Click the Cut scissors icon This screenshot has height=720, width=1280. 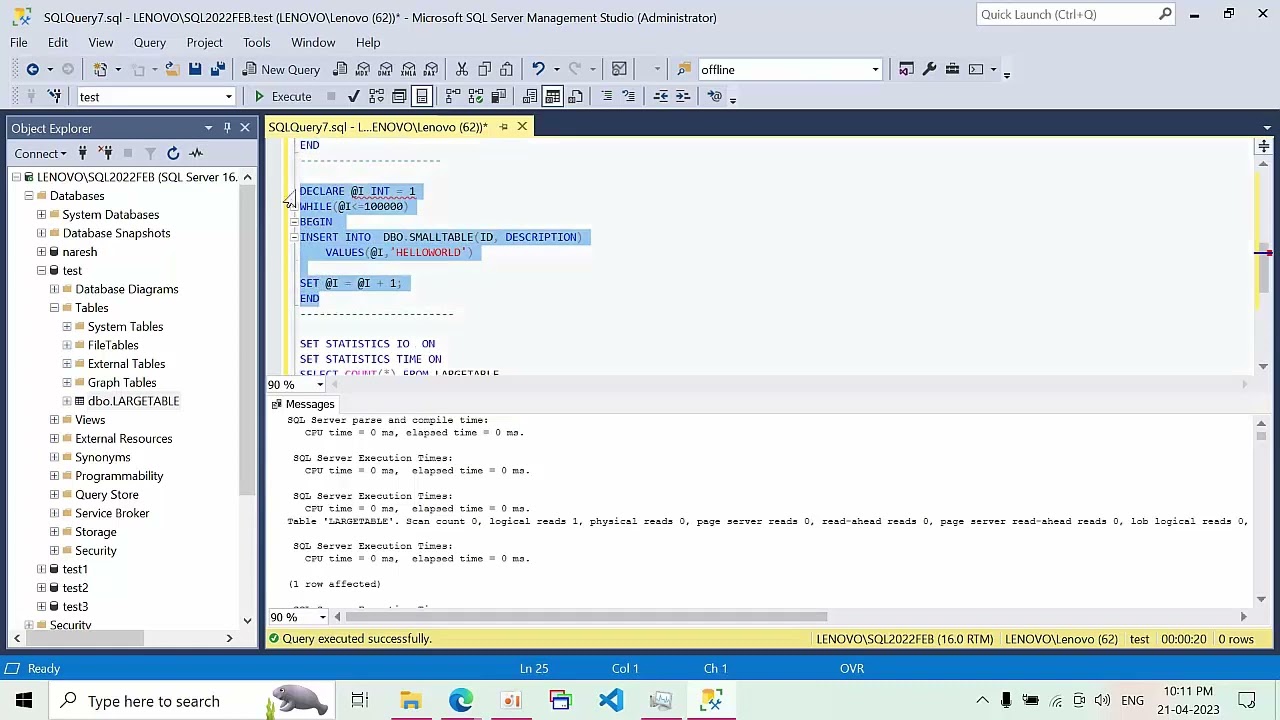pyautogui.click(x=462, y=69)
